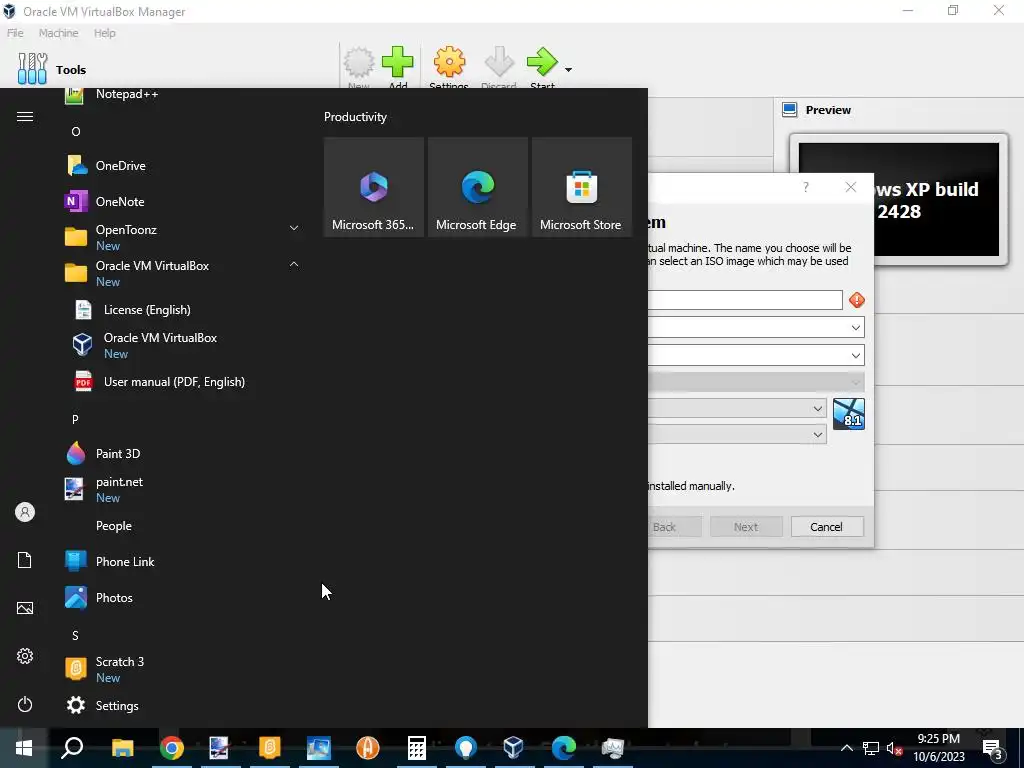Screen dimensions: 1024x768
Task: Click the Windows Start button on taskbar
Action: click(x=24, y=748)
